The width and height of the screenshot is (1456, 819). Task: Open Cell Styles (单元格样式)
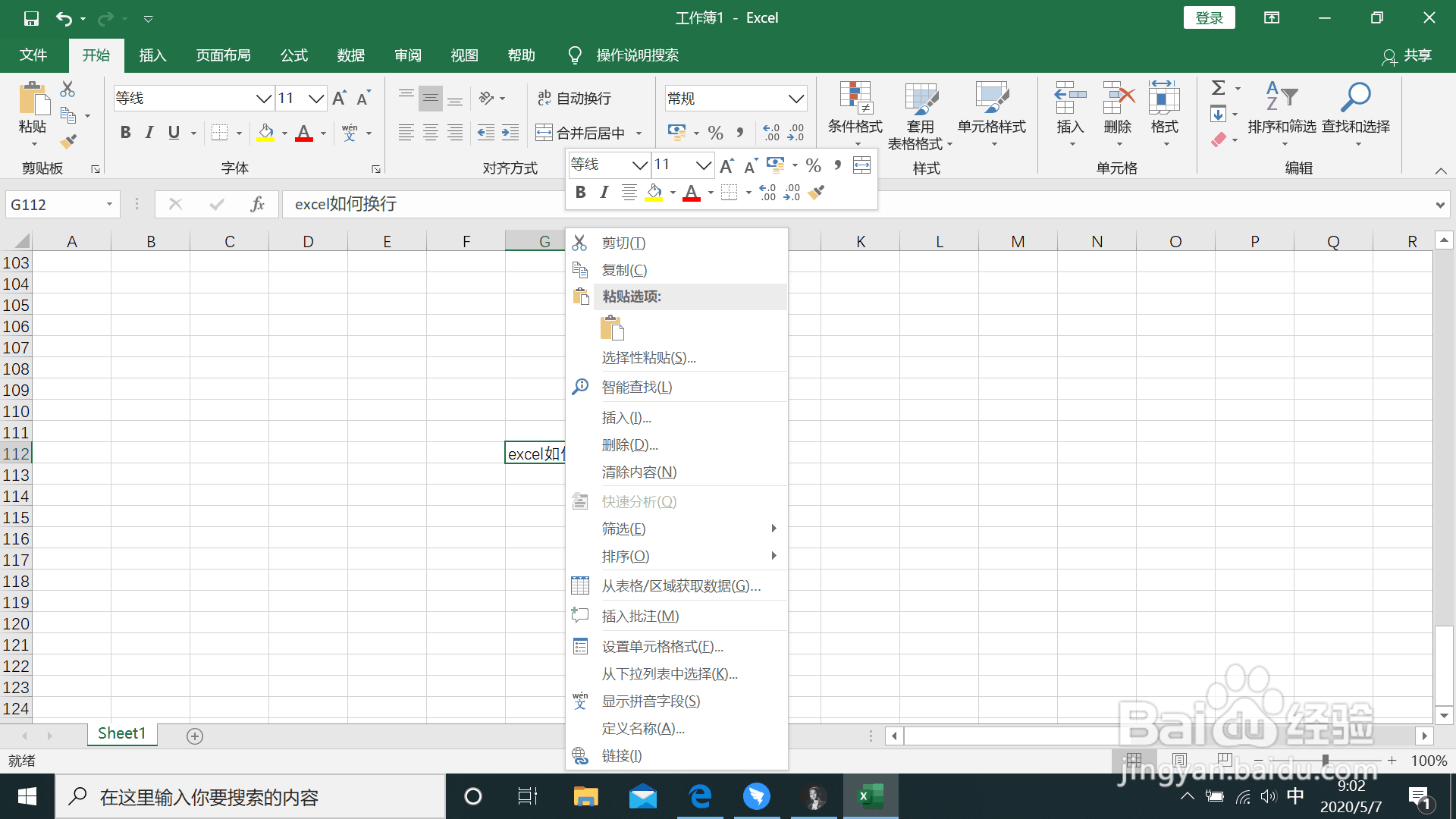pyautogui.click(x=991, y=114)
